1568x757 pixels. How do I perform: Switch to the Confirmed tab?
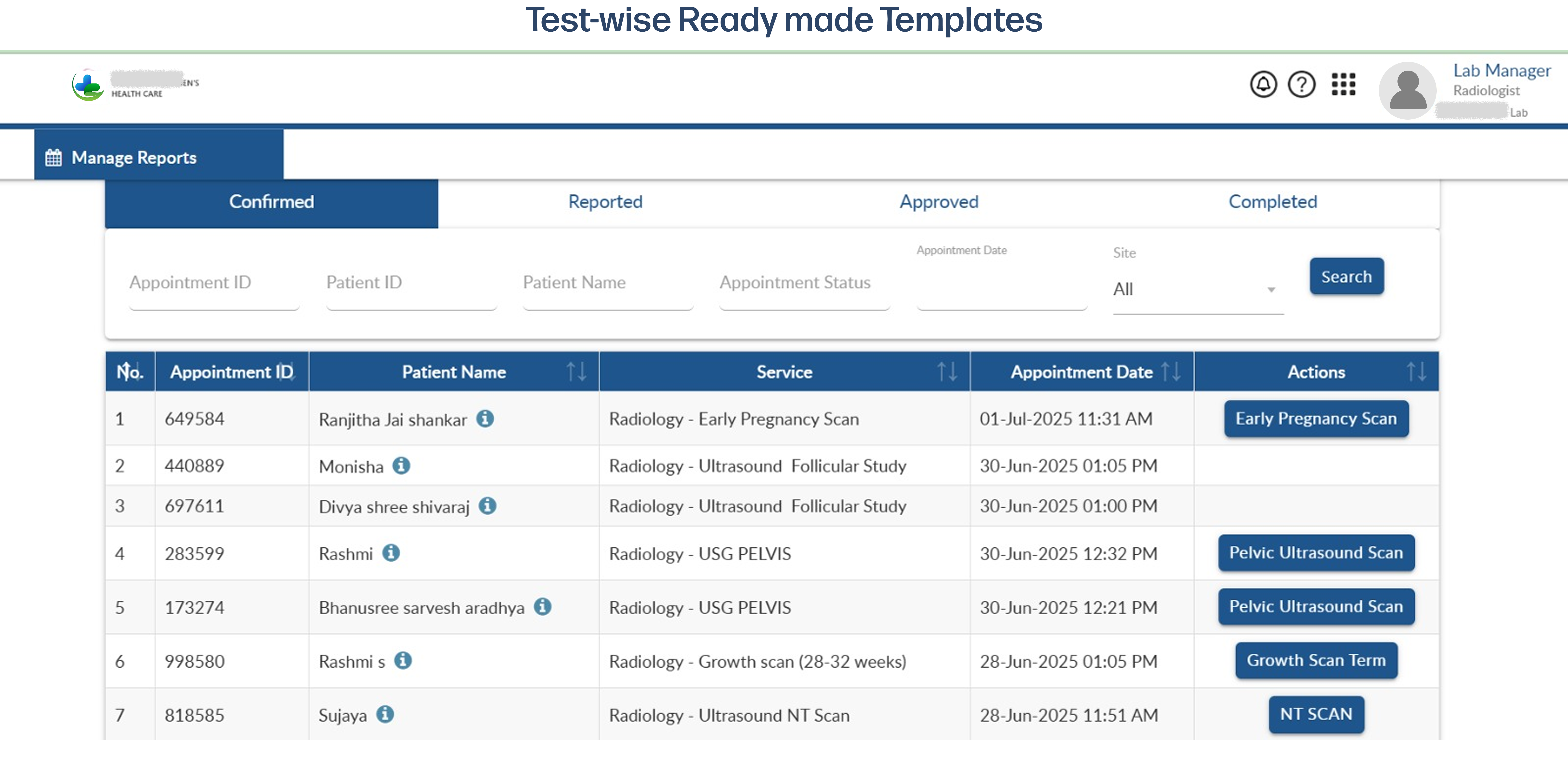(271, 202)
